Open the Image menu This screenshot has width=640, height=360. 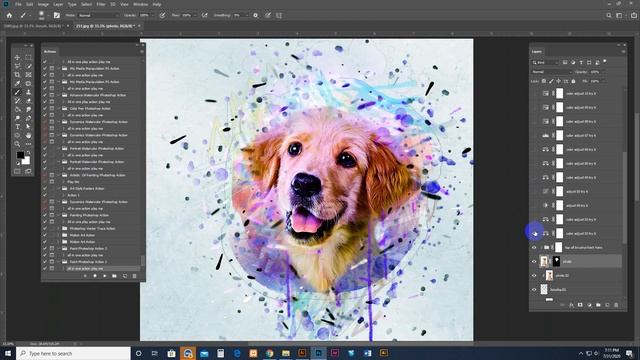coord(43,4)
